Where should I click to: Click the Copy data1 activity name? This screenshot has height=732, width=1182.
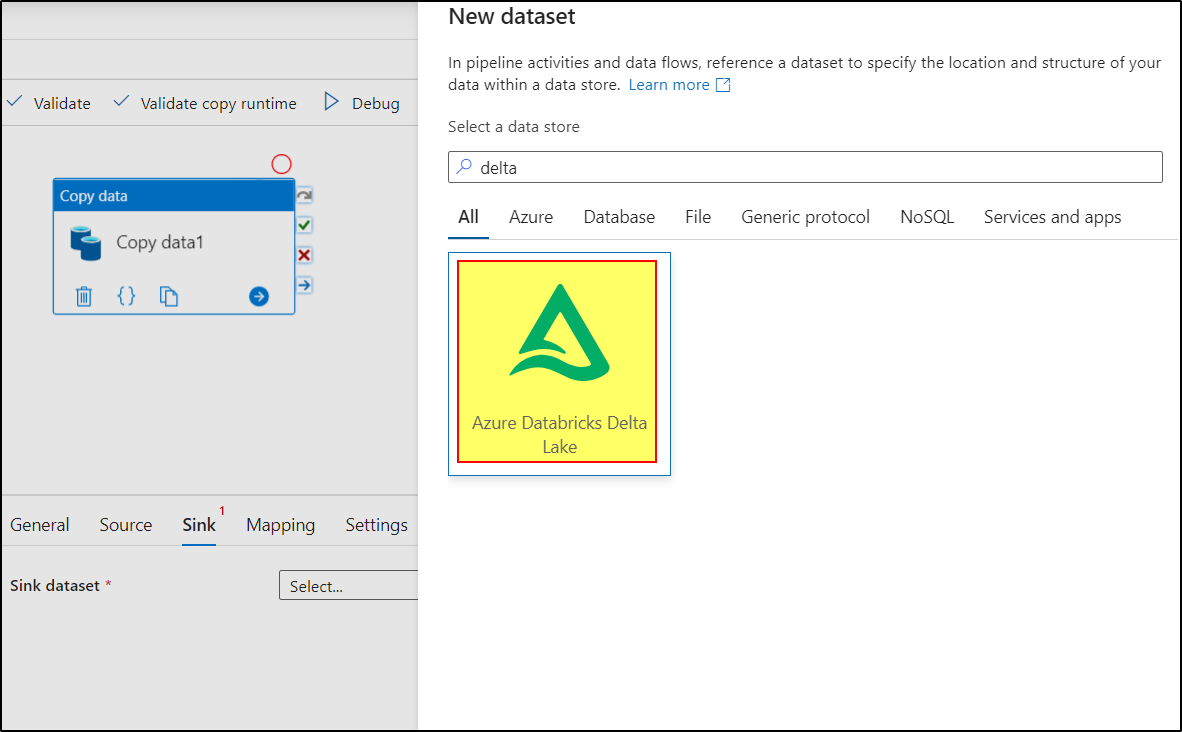point(160,242)
